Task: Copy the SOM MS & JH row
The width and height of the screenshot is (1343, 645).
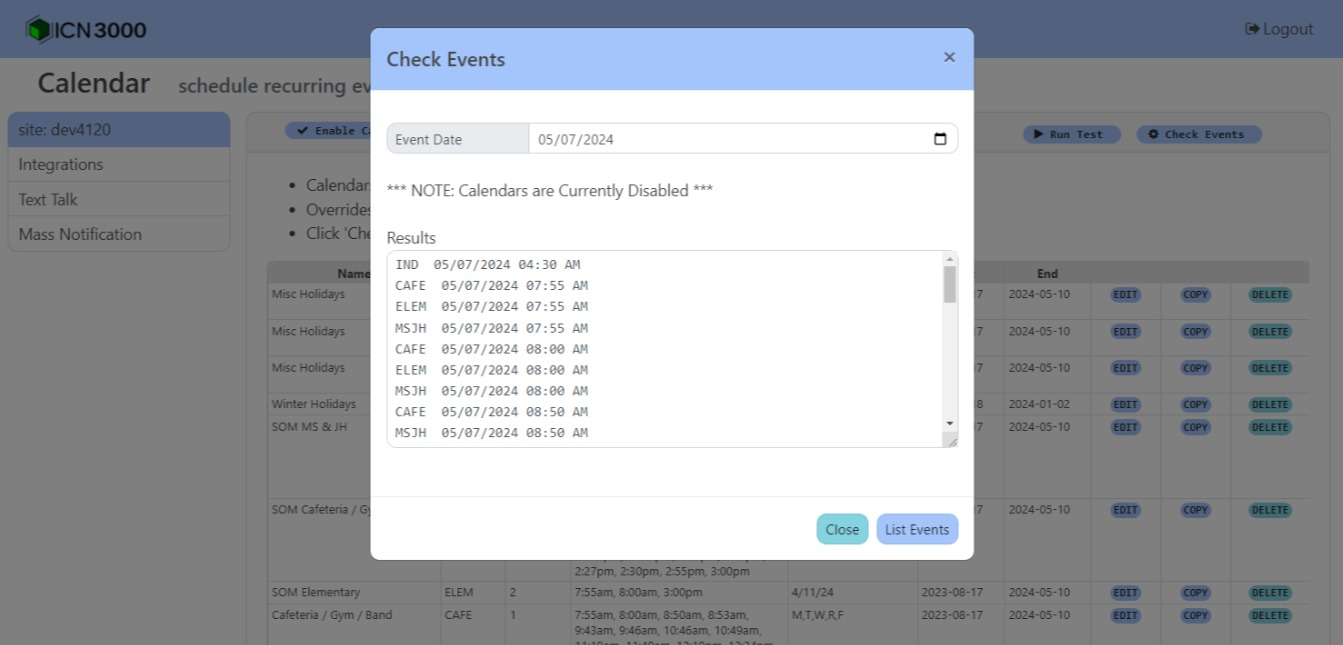Action: [1195, 428]
